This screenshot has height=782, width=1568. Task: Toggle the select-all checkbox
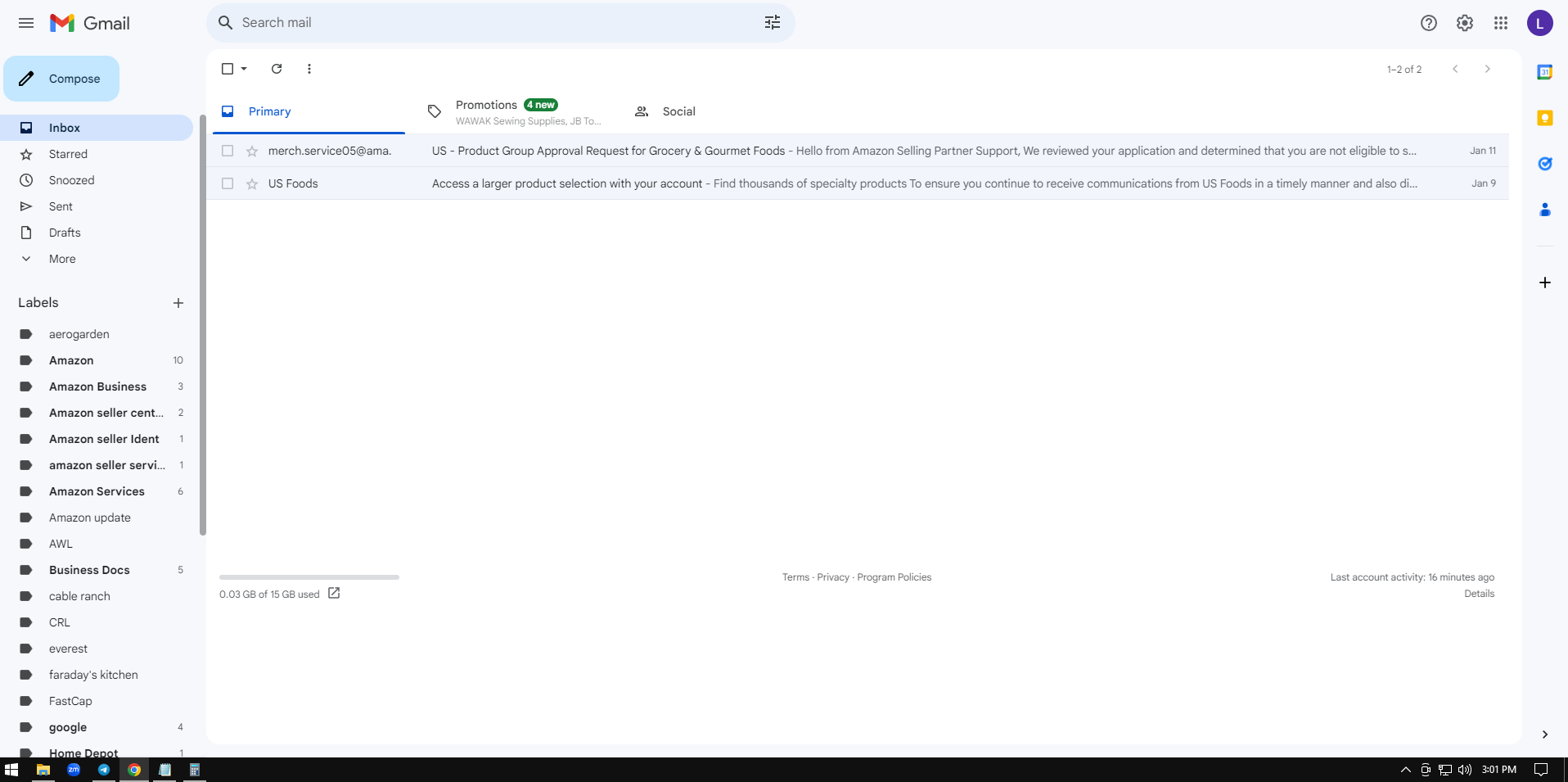(x=228, y=69)
